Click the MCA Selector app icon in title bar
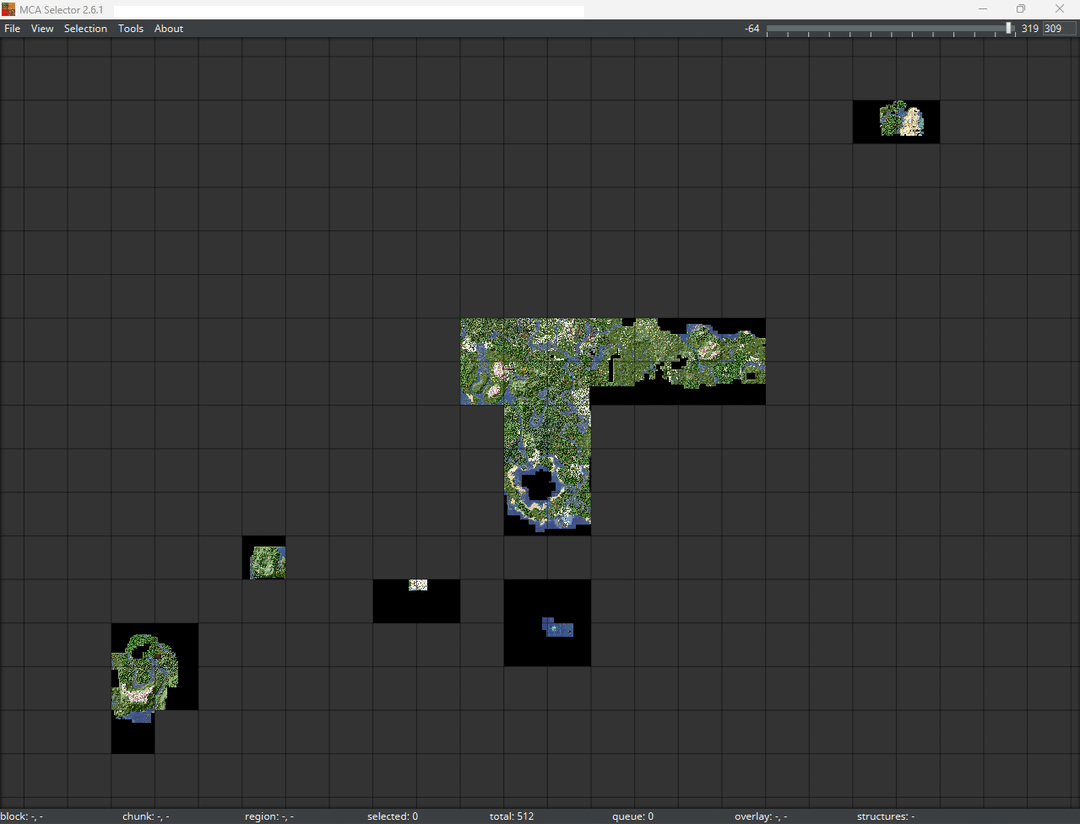 (9, 9)
